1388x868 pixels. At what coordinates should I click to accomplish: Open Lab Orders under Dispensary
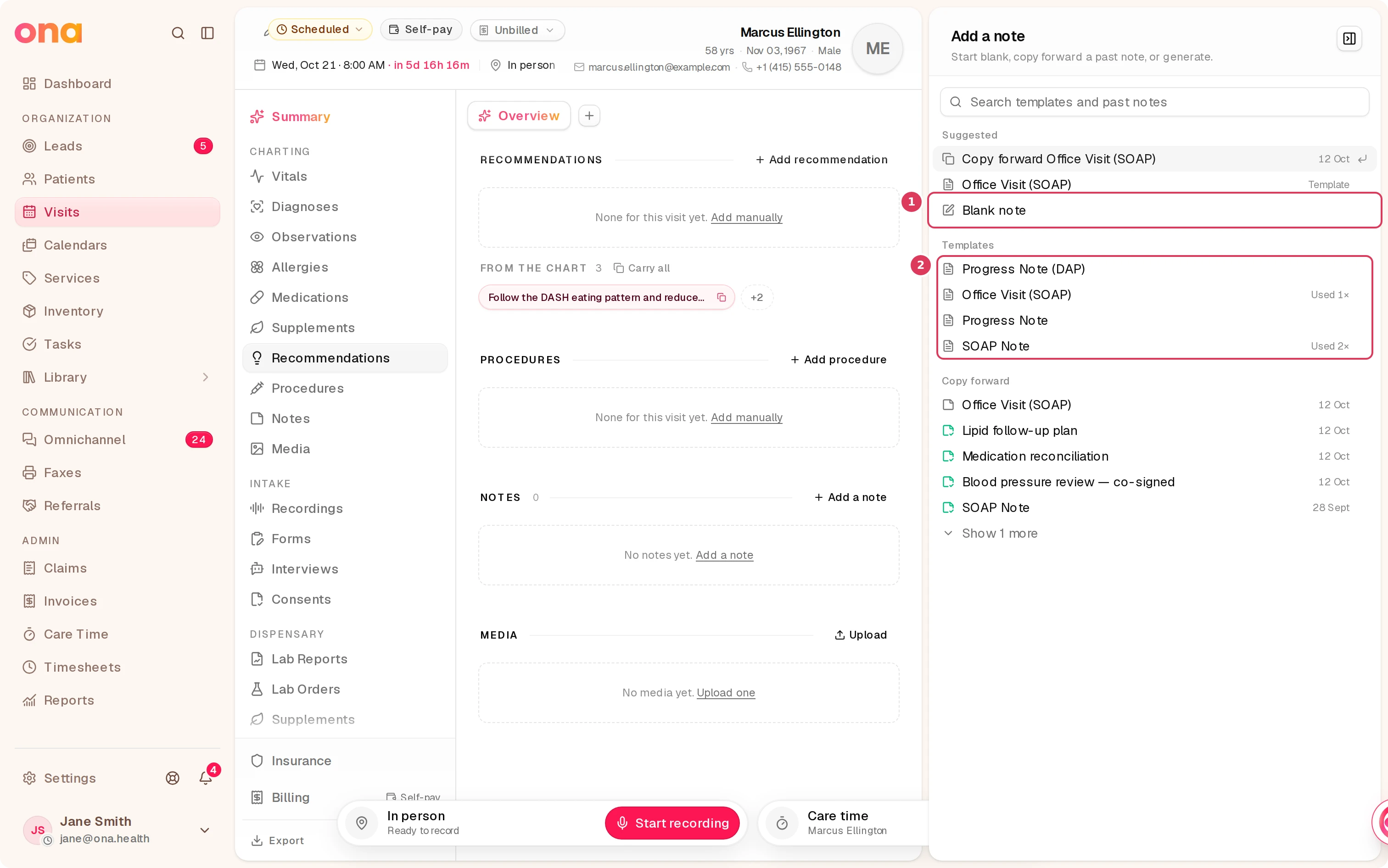tap(345, 689)
